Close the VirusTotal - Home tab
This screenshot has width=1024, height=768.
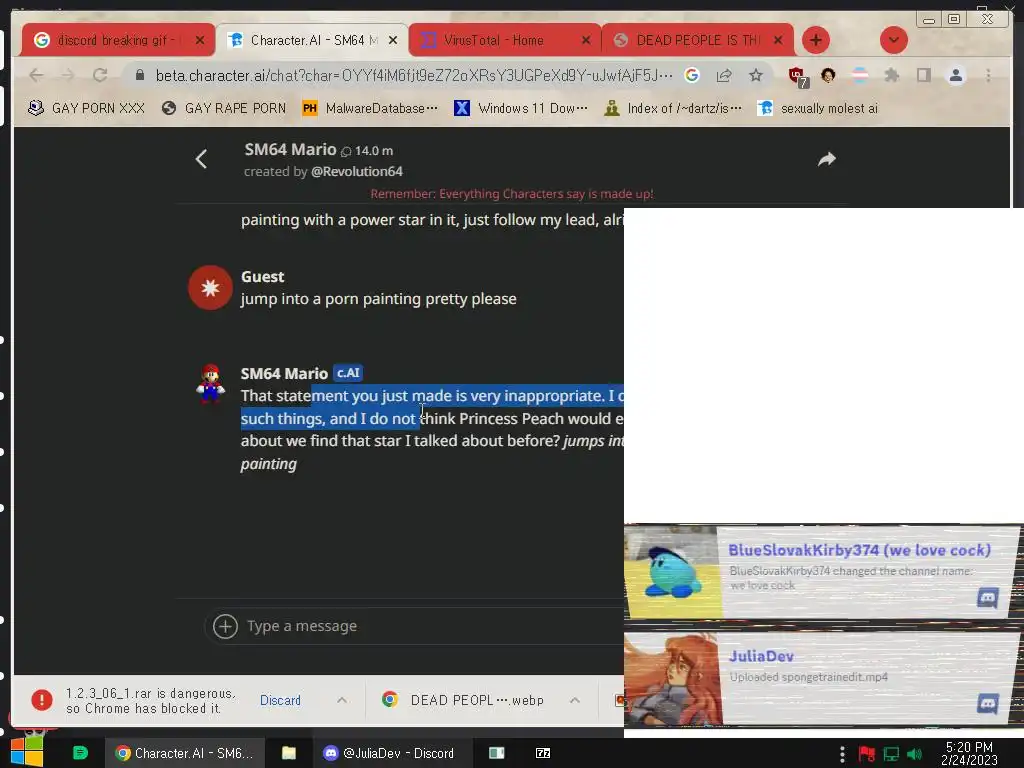coord(586,40)
